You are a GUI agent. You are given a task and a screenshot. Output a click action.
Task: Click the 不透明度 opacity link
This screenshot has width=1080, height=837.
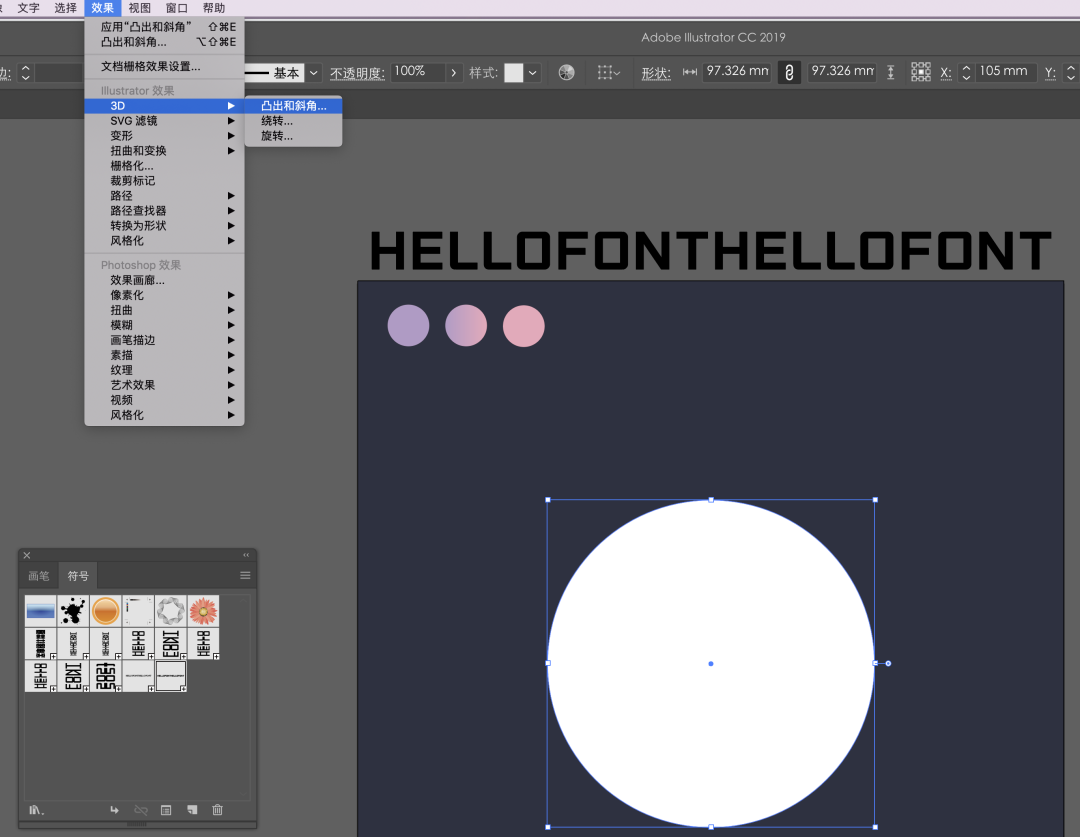tap(357, 73)
